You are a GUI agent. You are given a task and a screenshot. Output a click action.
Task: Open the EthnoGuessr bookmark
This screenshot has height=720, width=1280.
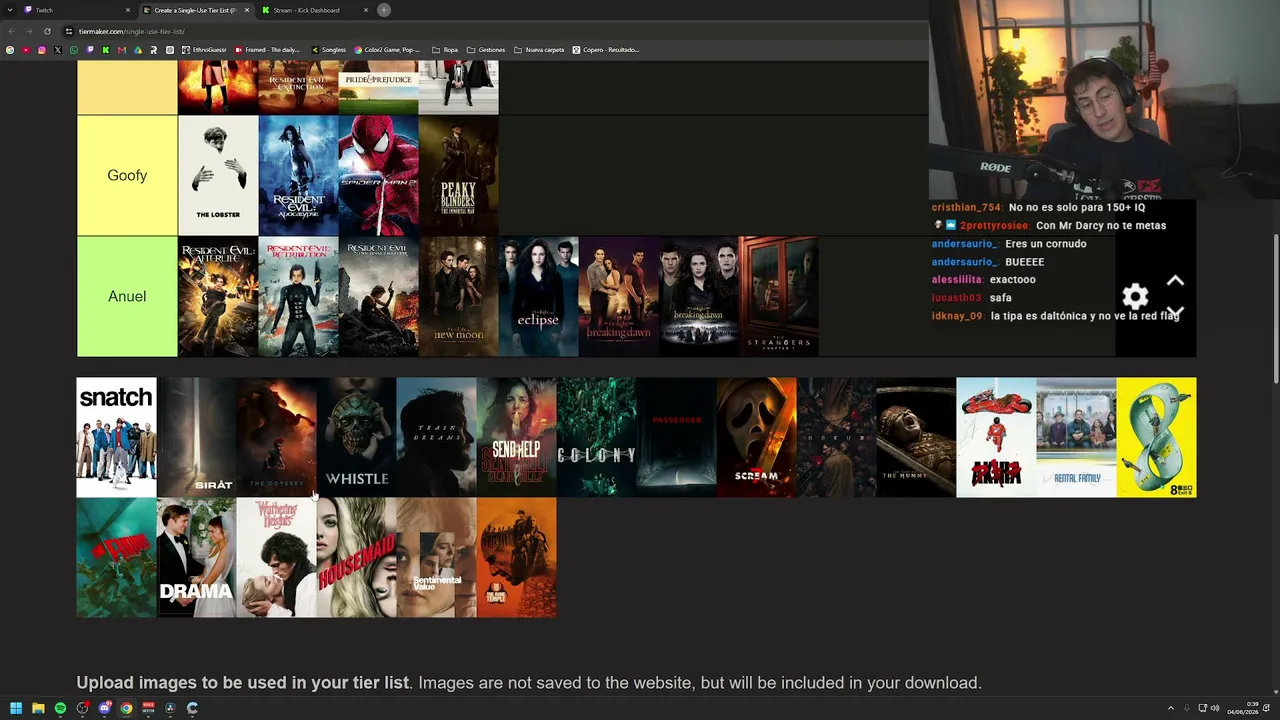pos(206,50)
